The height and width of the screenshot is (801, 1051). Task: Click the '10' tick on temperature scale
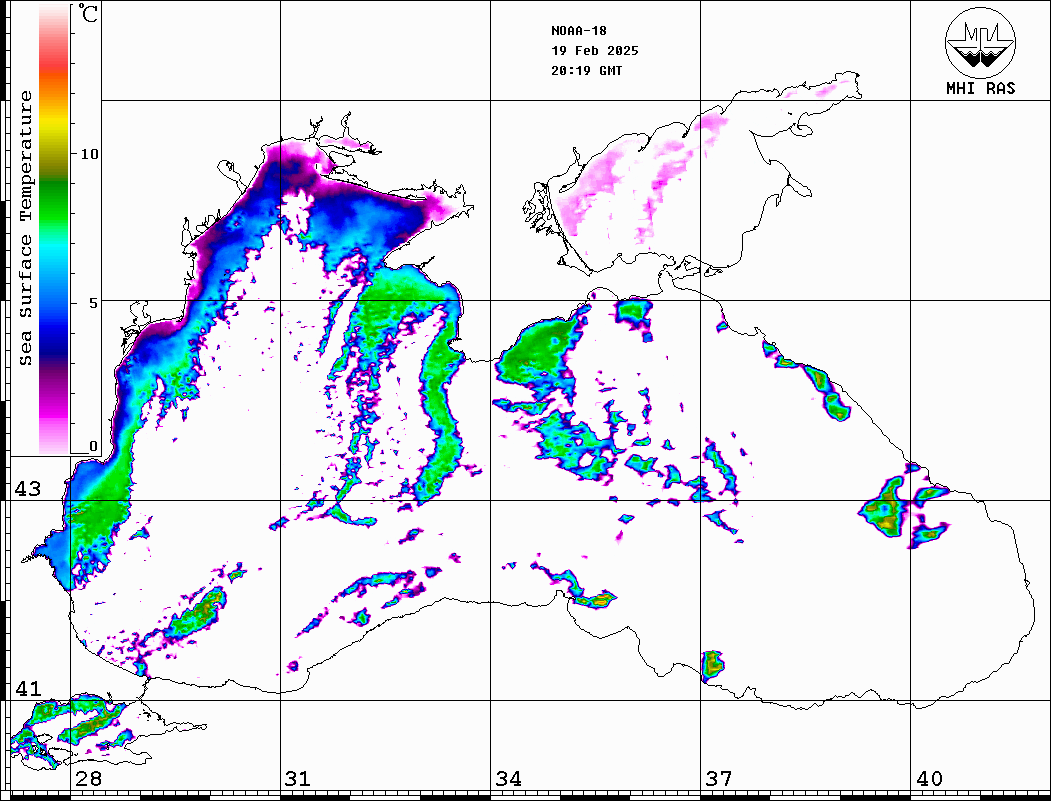point(89,154)
